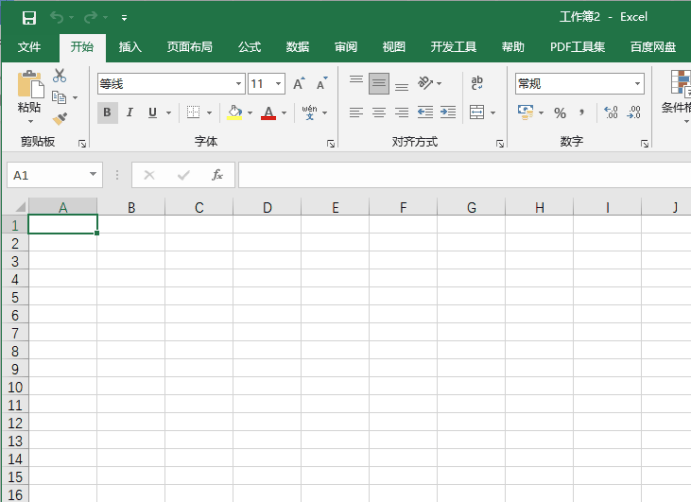
Task: Toggle Align Right
Action: pyautogui.click(x=401, y=112)
